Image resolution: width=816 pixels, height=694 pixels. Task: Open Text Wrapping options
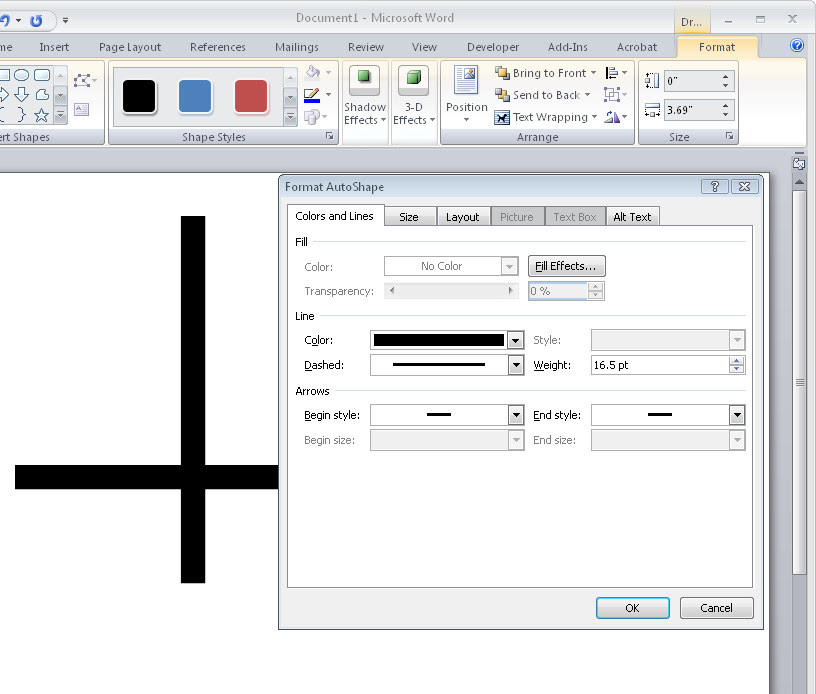[x=545, y=117]
